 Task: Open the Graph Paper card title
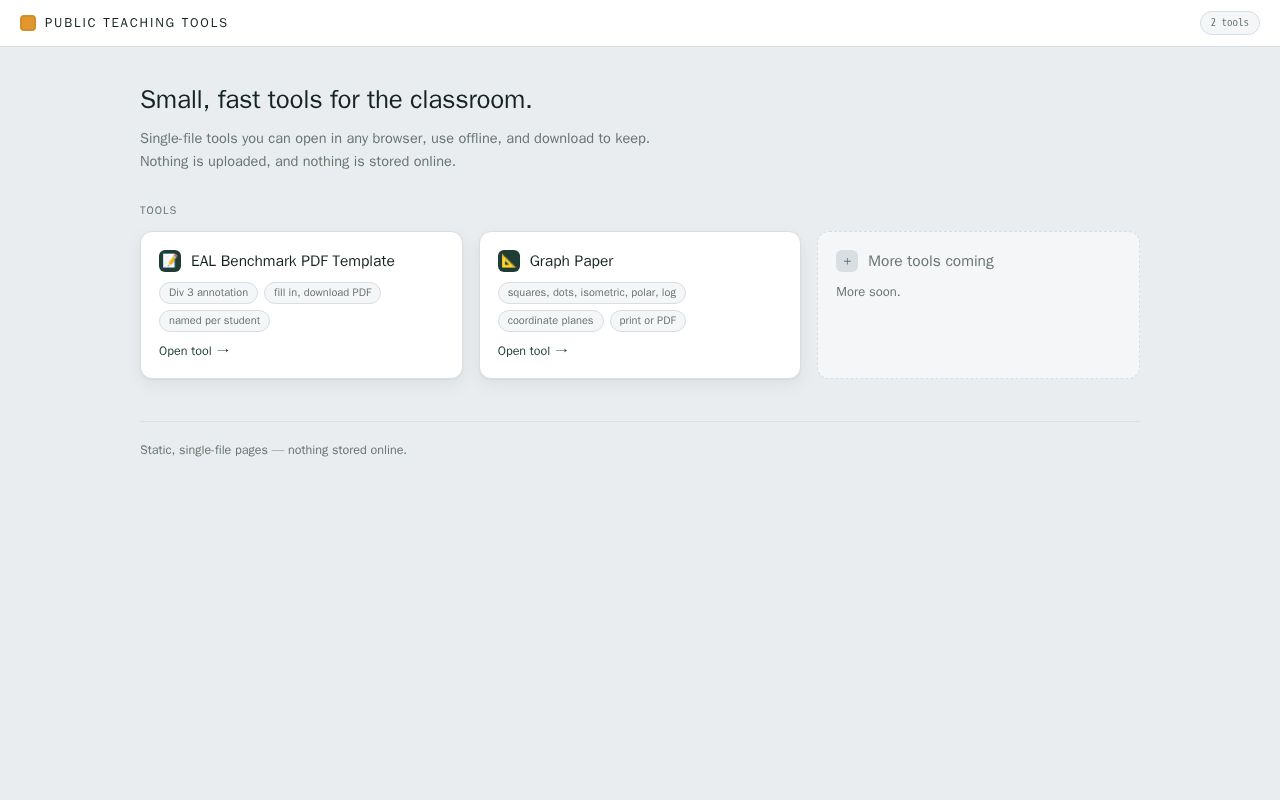click(571, 261)
